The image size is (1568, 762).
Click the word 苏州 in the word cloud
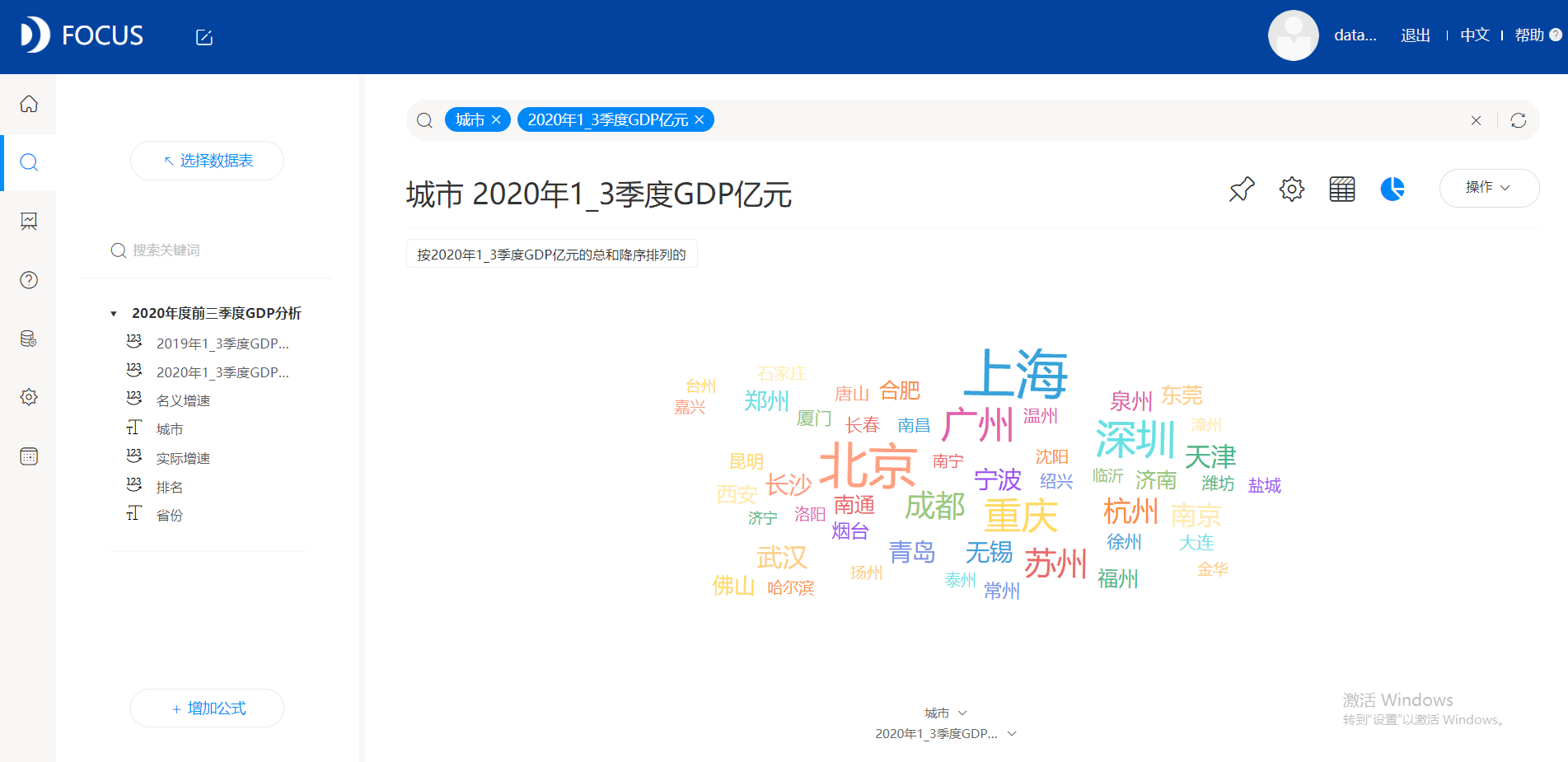point(1055,564)
